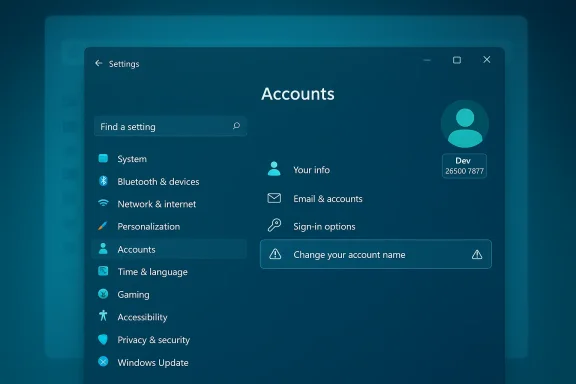Open Bluetooth & devices category
This screenshot has height=384, width=576.
158,182
